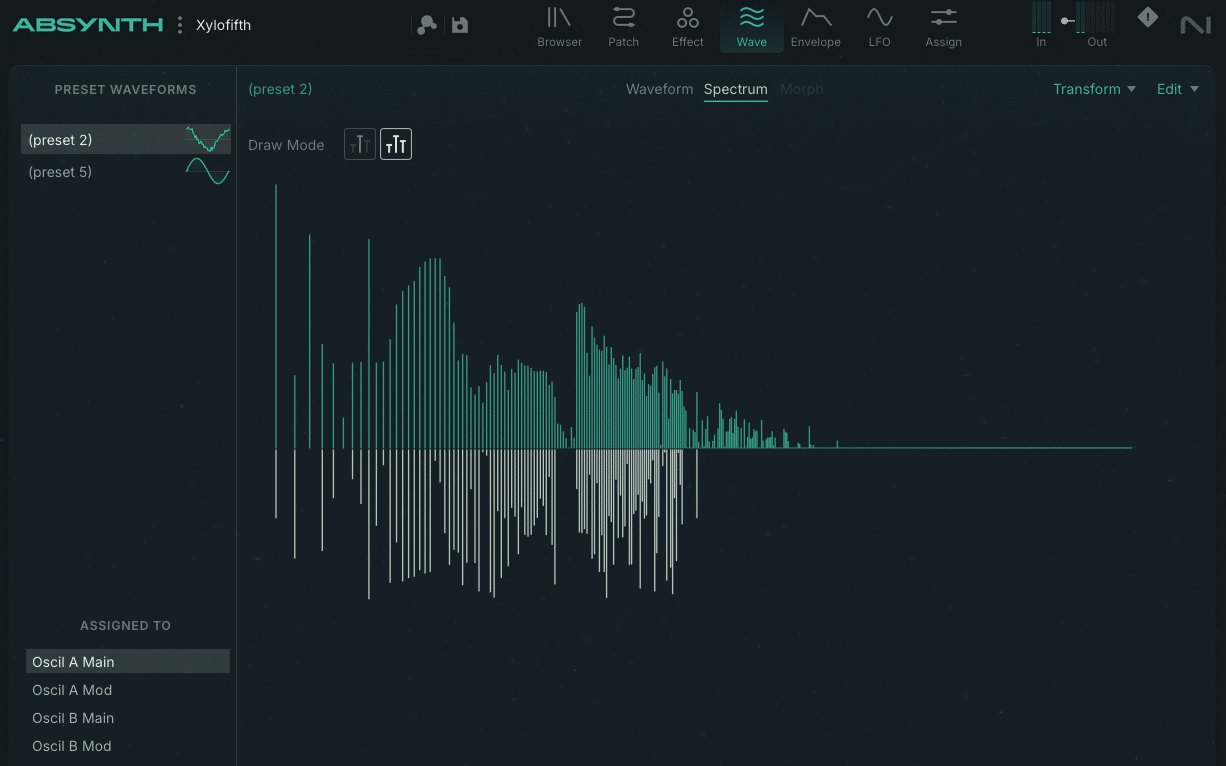Click the random patch generator icon
The height and width of the screenshot is (766, 1226).
click(426, 24)
